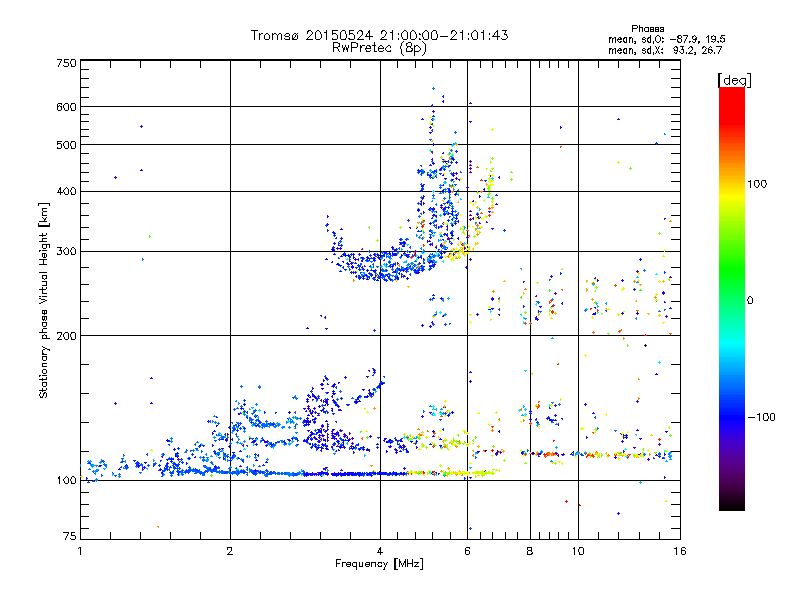Screen dimensions: 800x600
Task: Click the 'mean, sd,X: 93.2, 26.7' line
Action: pos(665,50)
